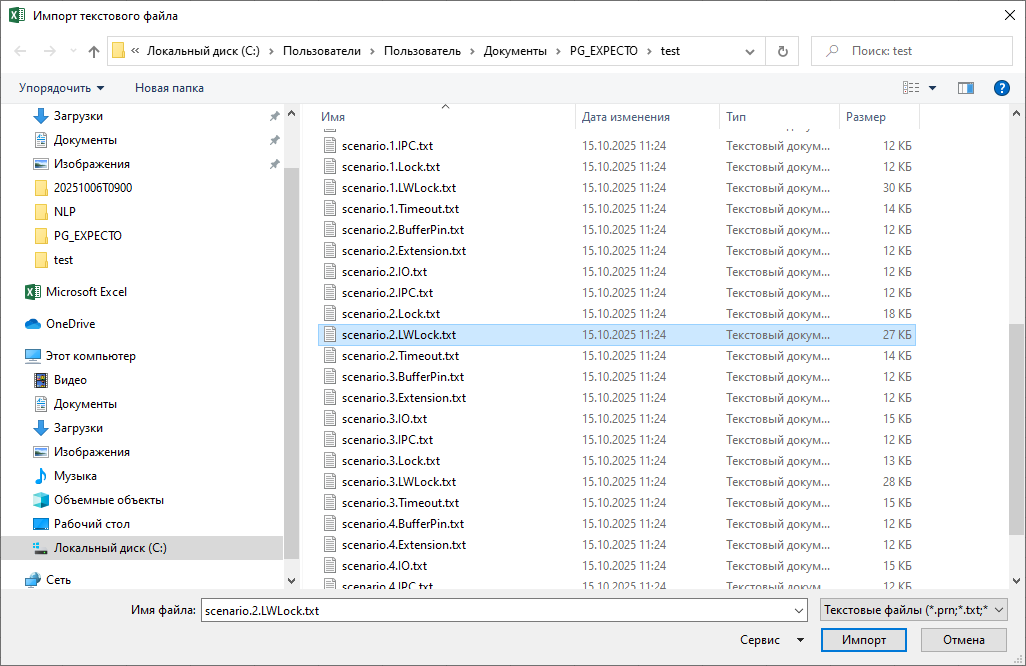1026x666 pixels.
Task: Refresh the test folder view
Action: point(782,51)
